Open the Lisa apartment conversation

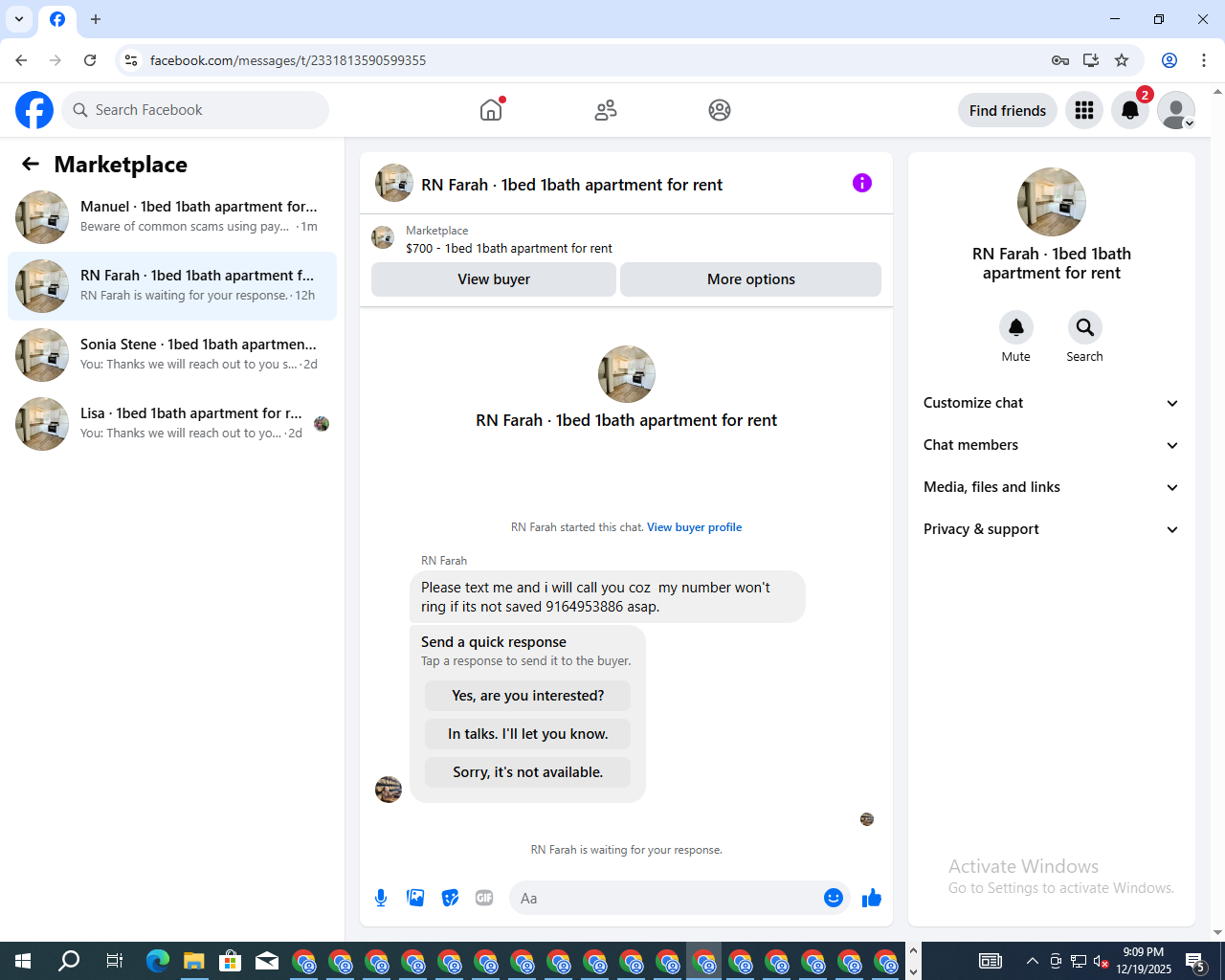[x=172, y=424]
